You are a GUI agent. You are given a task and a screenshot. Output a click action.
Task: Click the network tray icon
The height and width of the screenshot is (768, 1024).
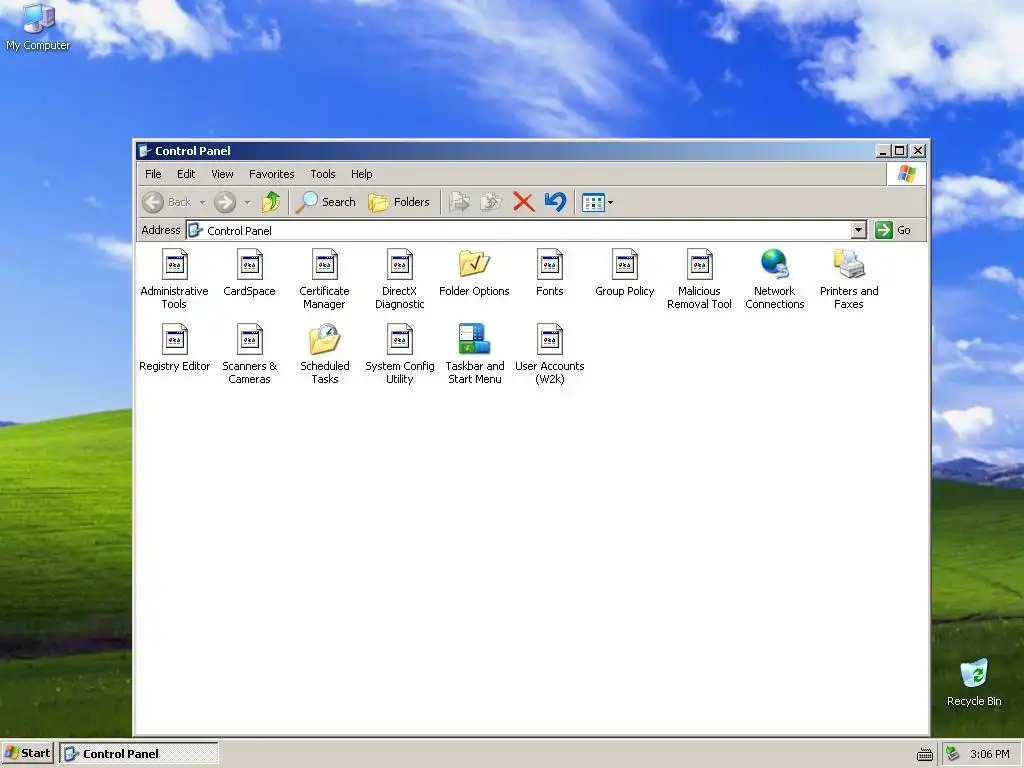click(x=953, y=754)
